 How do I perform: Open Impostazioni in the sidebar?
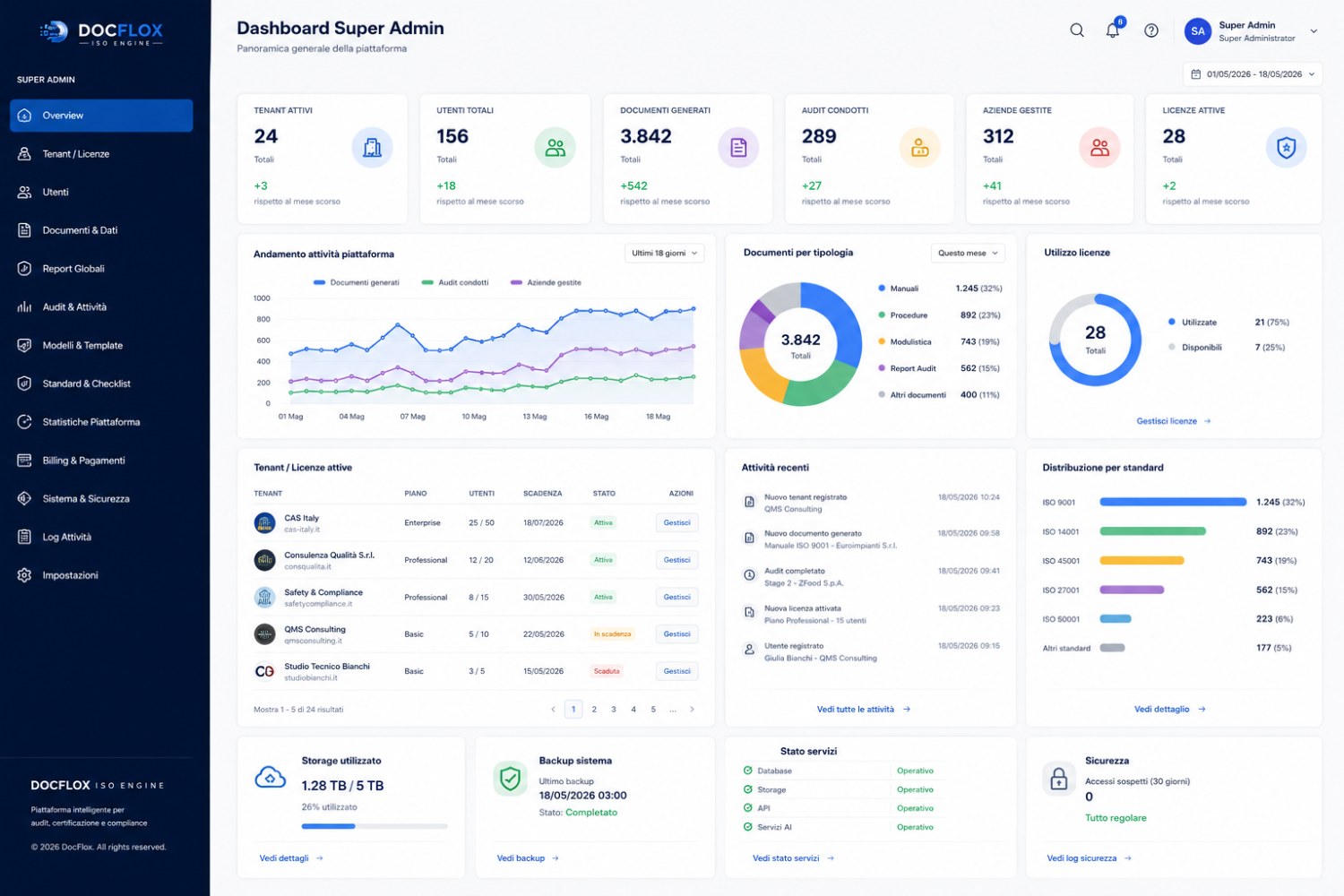click(101, 575)
